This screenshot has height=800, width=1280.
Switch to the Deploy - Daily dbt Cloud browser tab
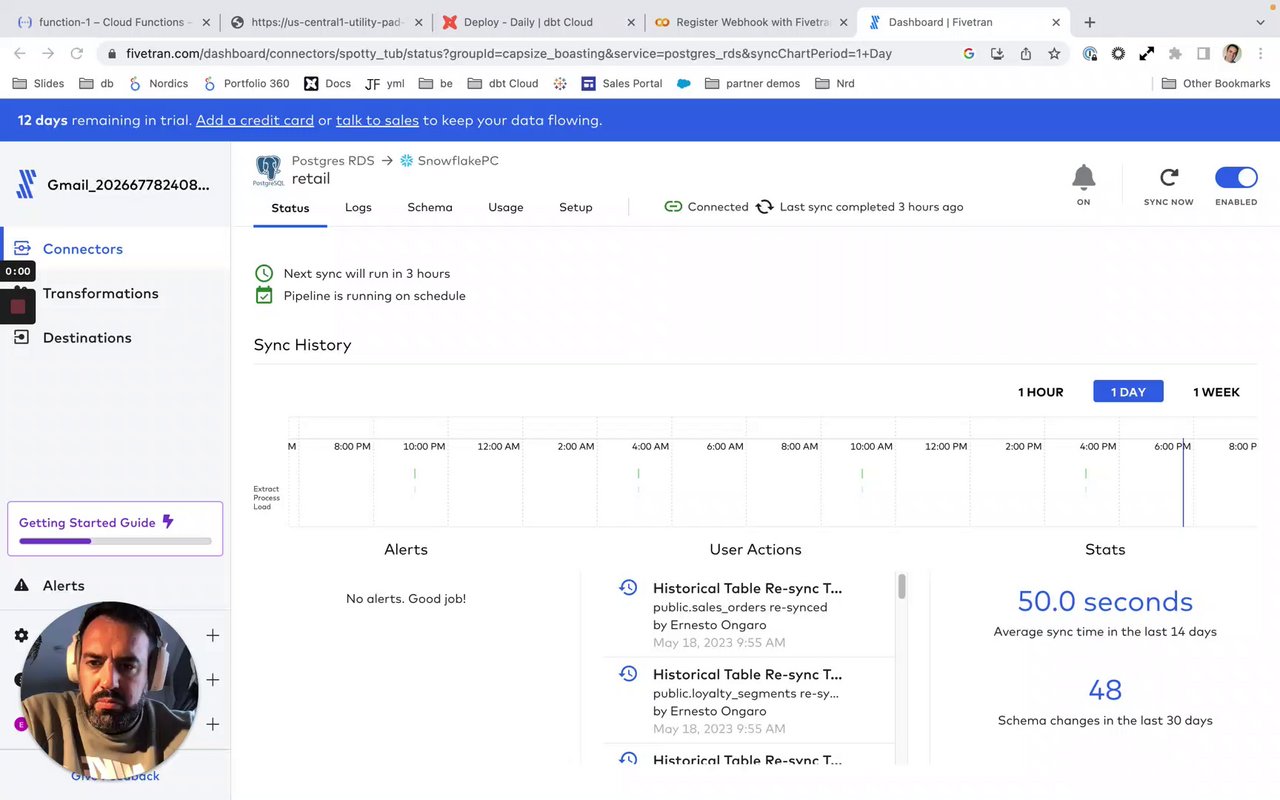click(x=538, y=22)
